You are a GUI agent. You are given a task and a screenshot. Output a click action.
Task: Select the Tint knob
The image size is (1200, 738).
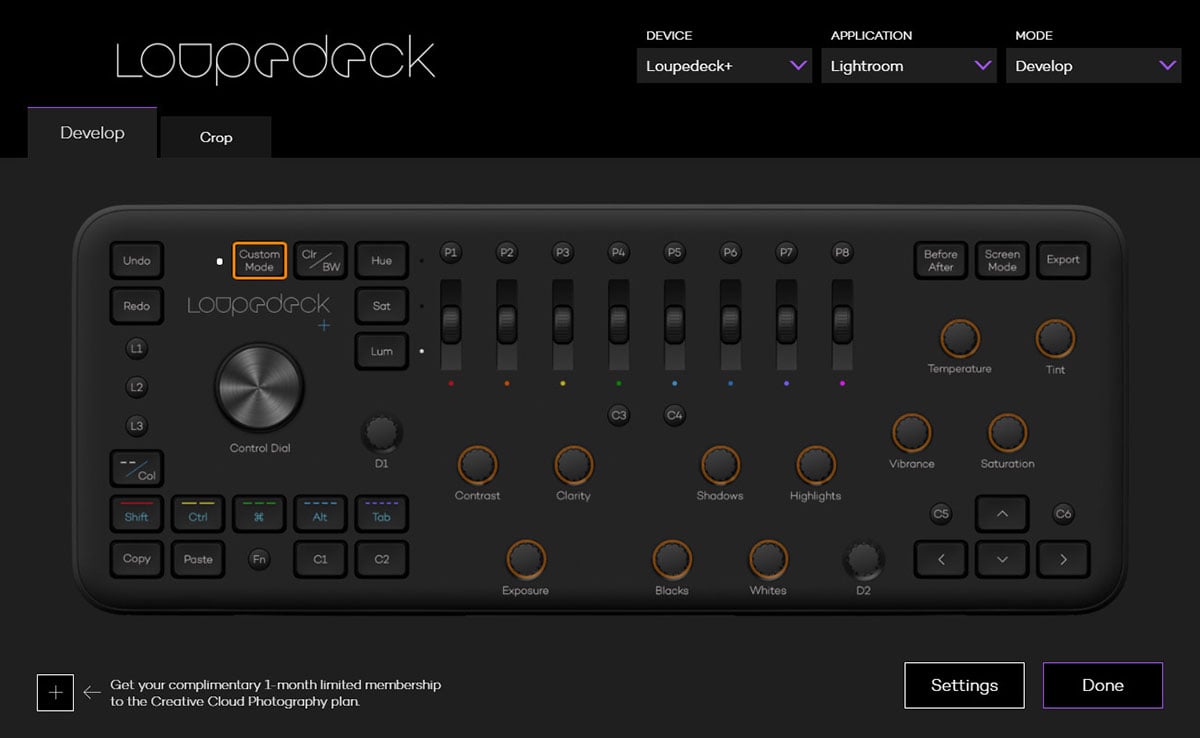[x=1055, y=339]
